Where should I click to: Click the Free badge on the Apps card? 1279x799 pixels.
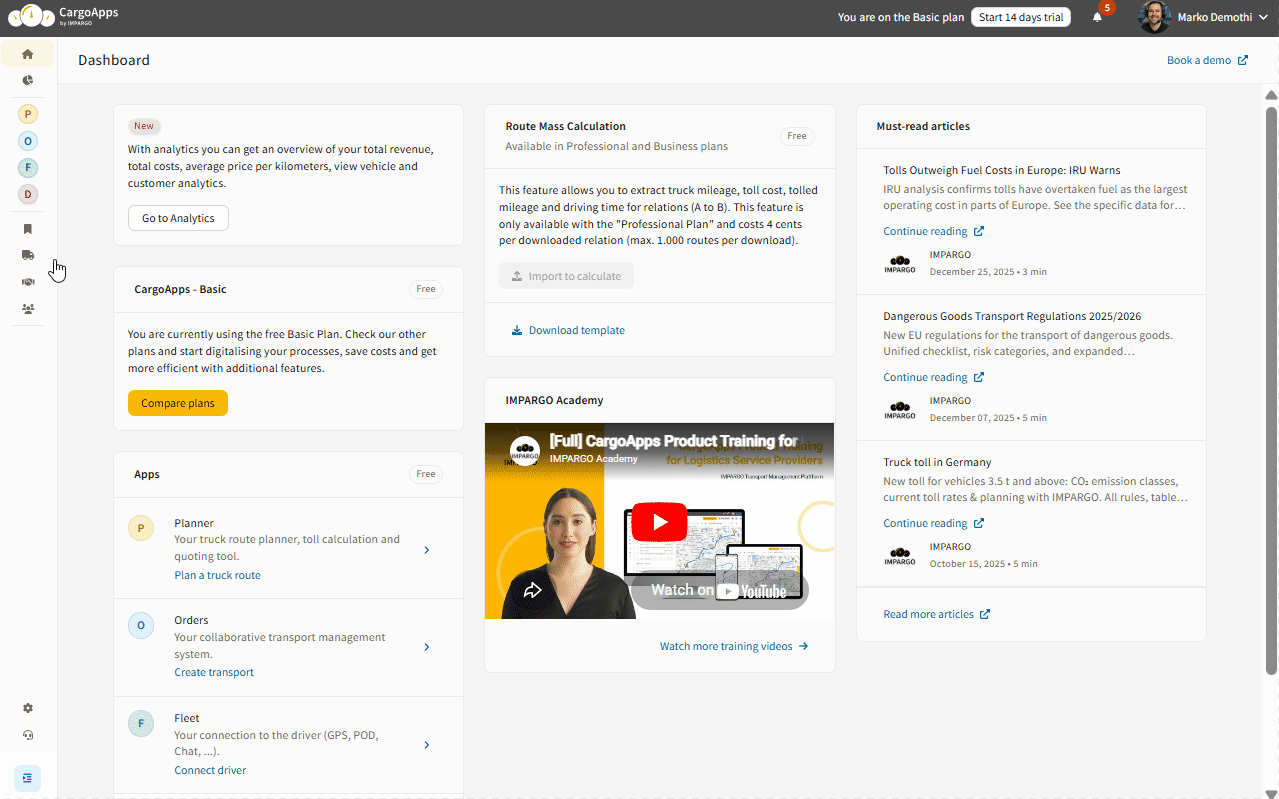point(426,474)
